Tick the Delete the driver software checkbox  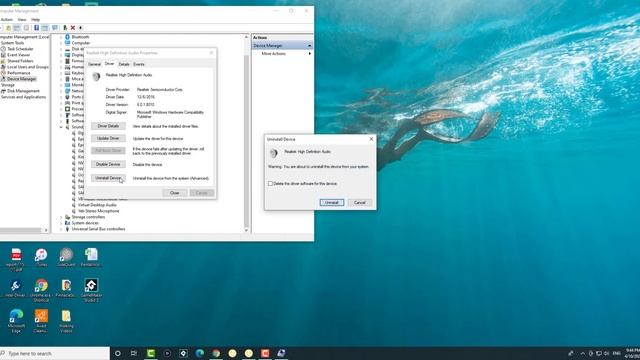(270, 184)
